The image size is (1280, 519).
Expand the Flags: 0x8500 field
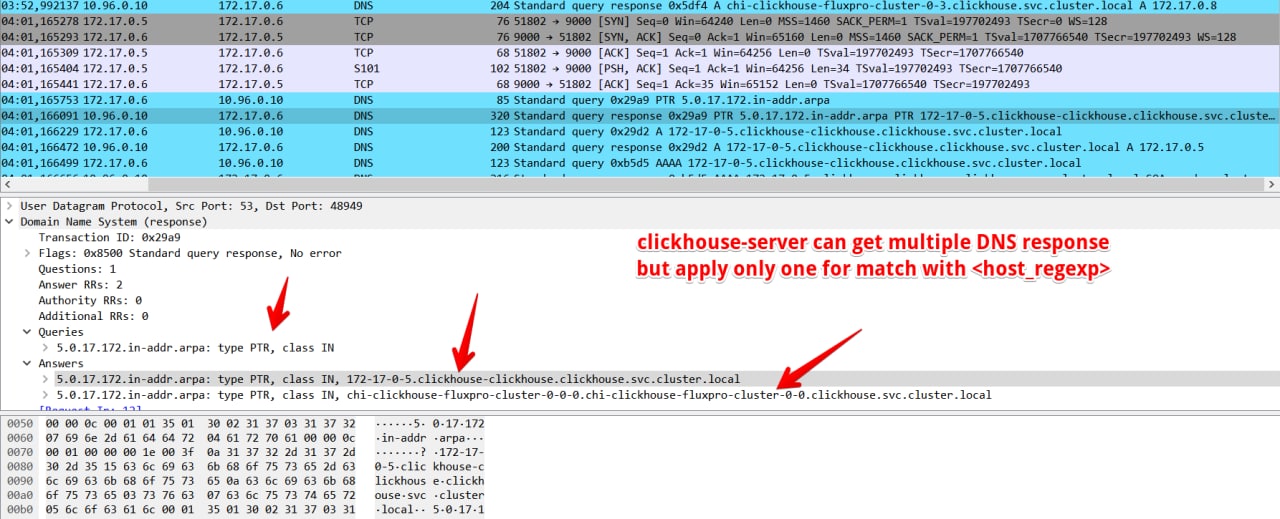[28, 253]
